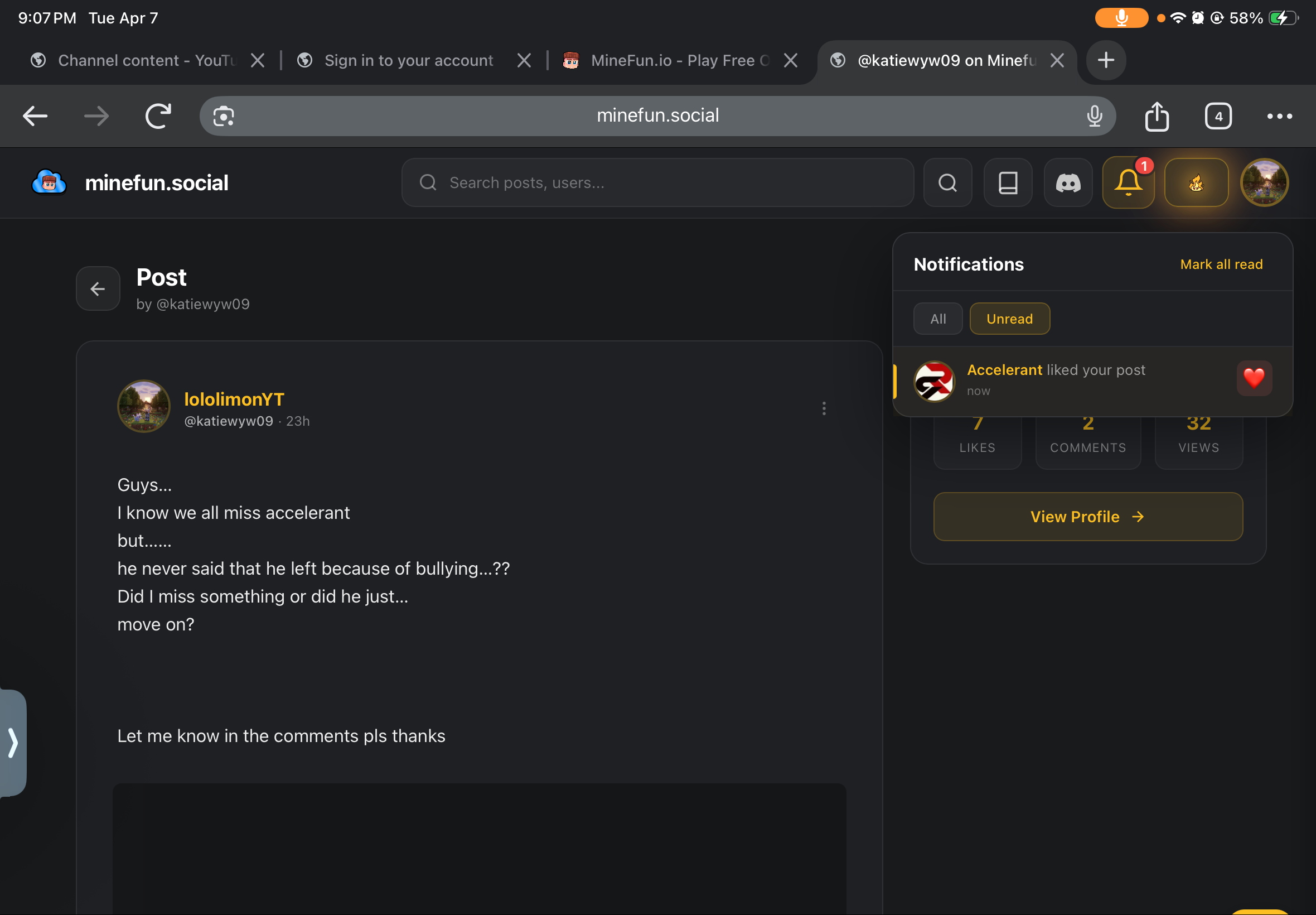Click the search magnifier button
Image resolution: width=1316 pixels, height=915 pixels.
[947, 183]
